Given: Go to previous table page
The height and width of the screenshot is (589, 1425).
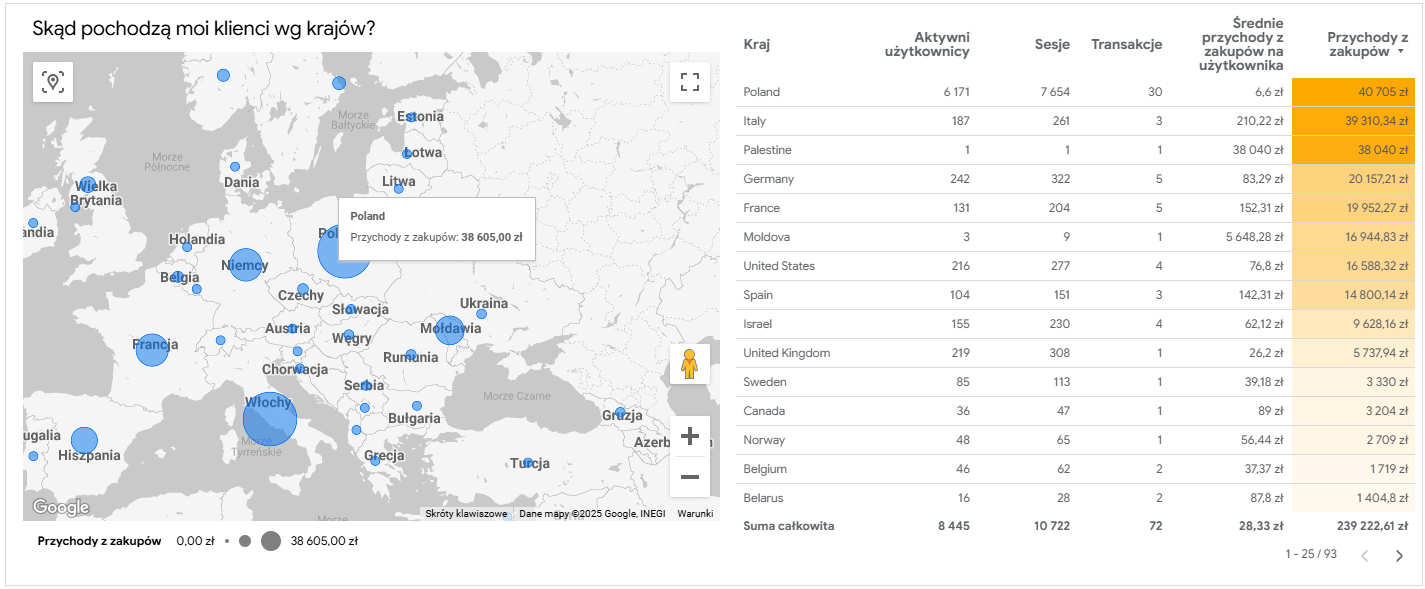Looking at the screenshot, I should (x=1364, y=556).
